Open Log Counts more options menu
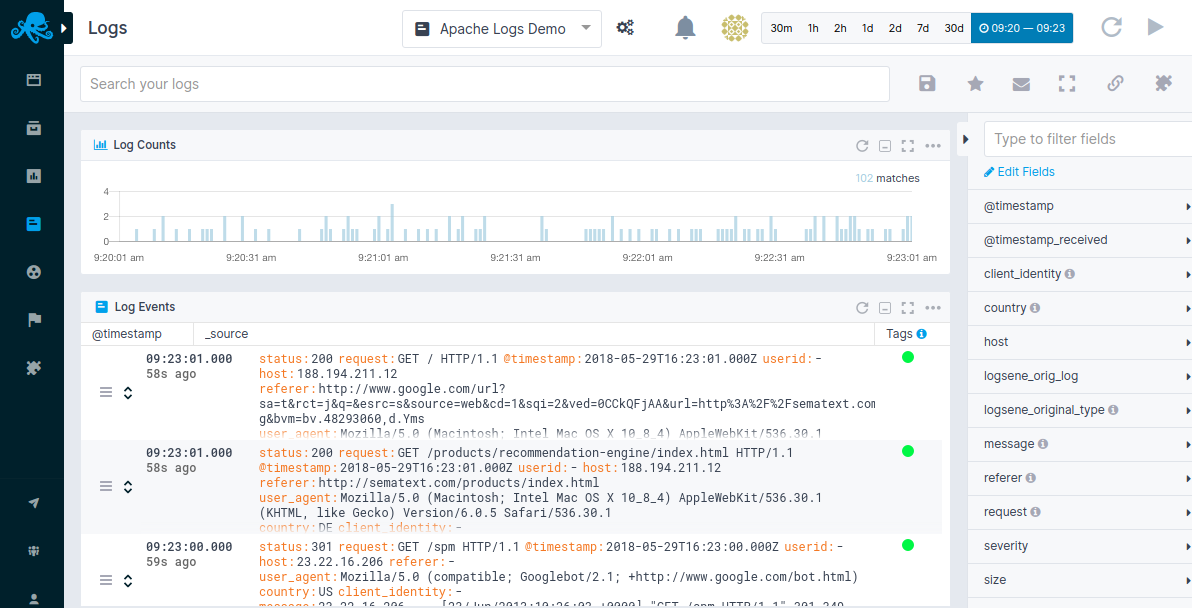This screenshot has width=1192, height=608. pyautogui.click(x=933, y=146)
